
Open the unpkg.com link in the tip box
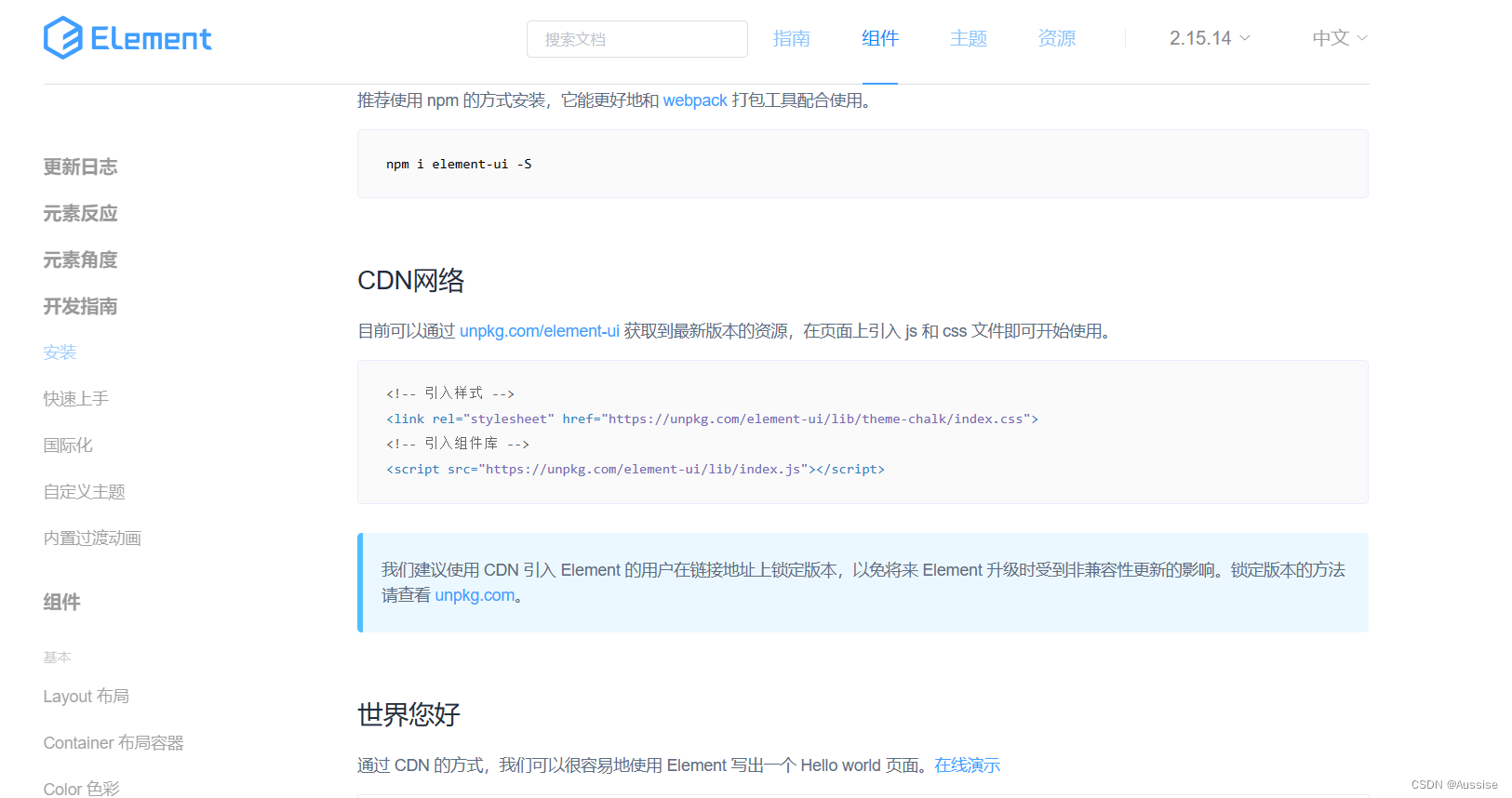point(475,595)
